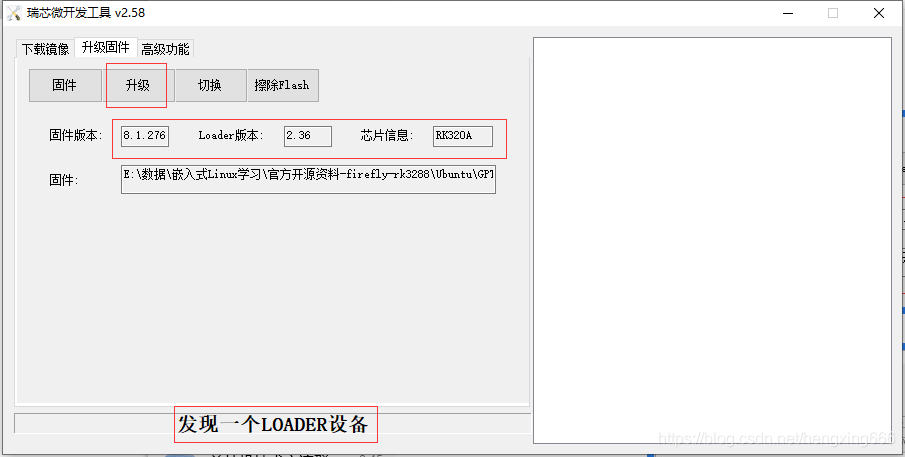Viewport: 905px width, 457px height.
Task: Click the empty log output panel
Action: point(712,241)
